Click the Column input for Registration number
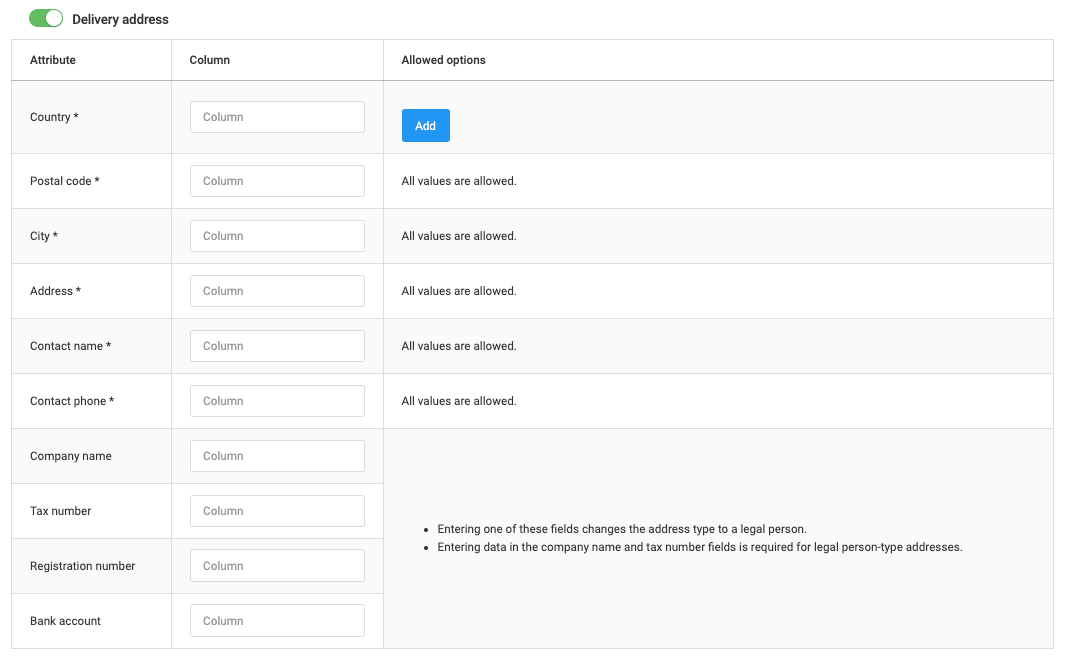1065x662 pixels. click(x=277, y=565)
